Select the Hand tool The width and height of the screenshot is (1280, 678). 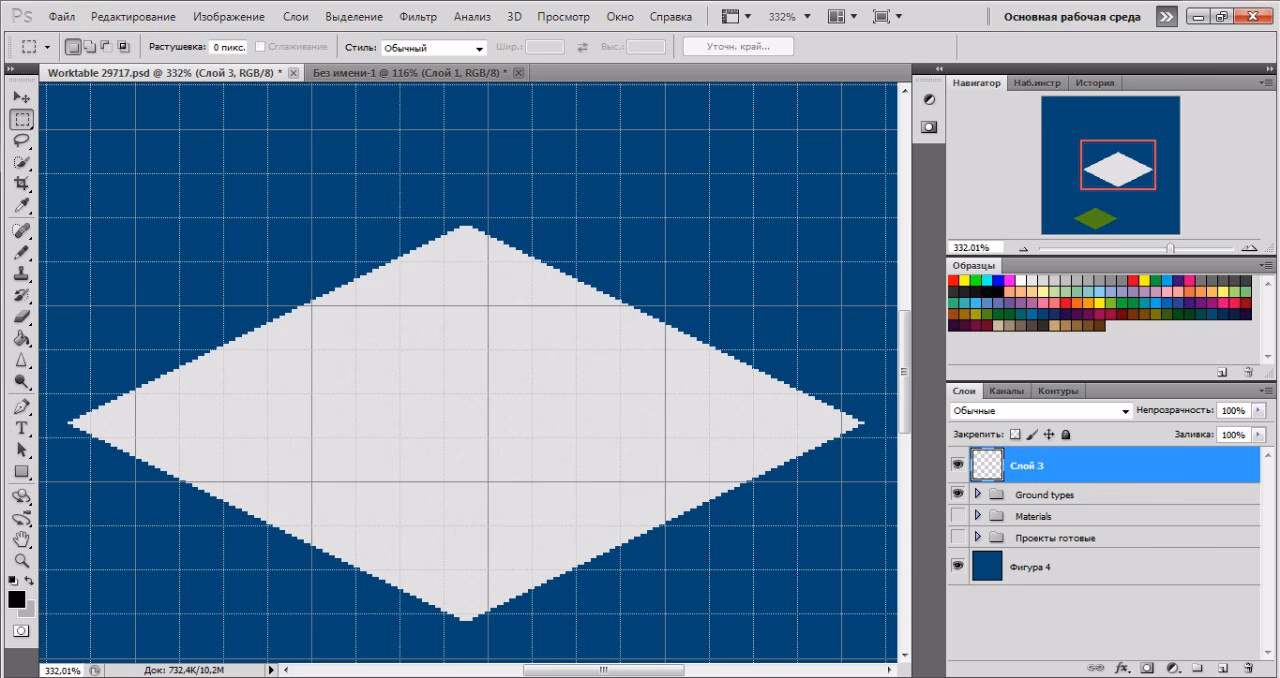coord(21,540)
